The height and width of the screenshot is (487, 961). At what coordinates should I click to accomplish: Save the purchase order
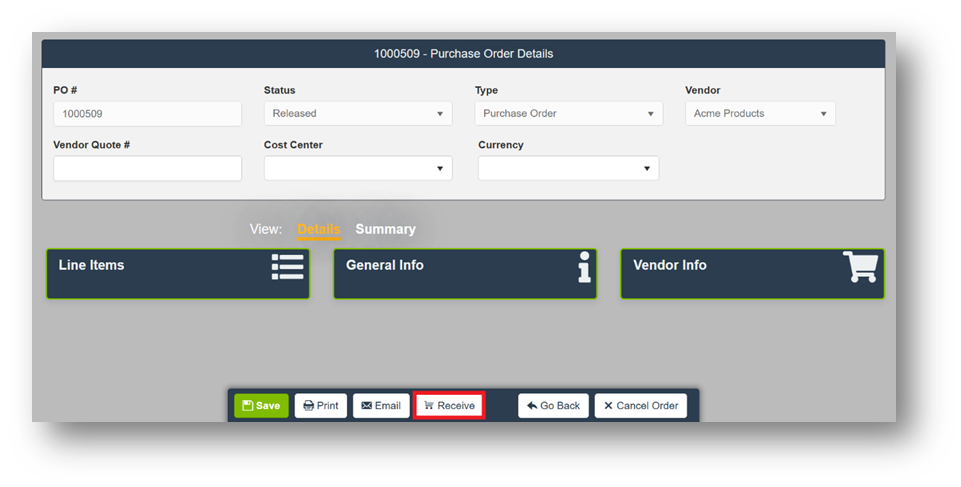(261, 406)
